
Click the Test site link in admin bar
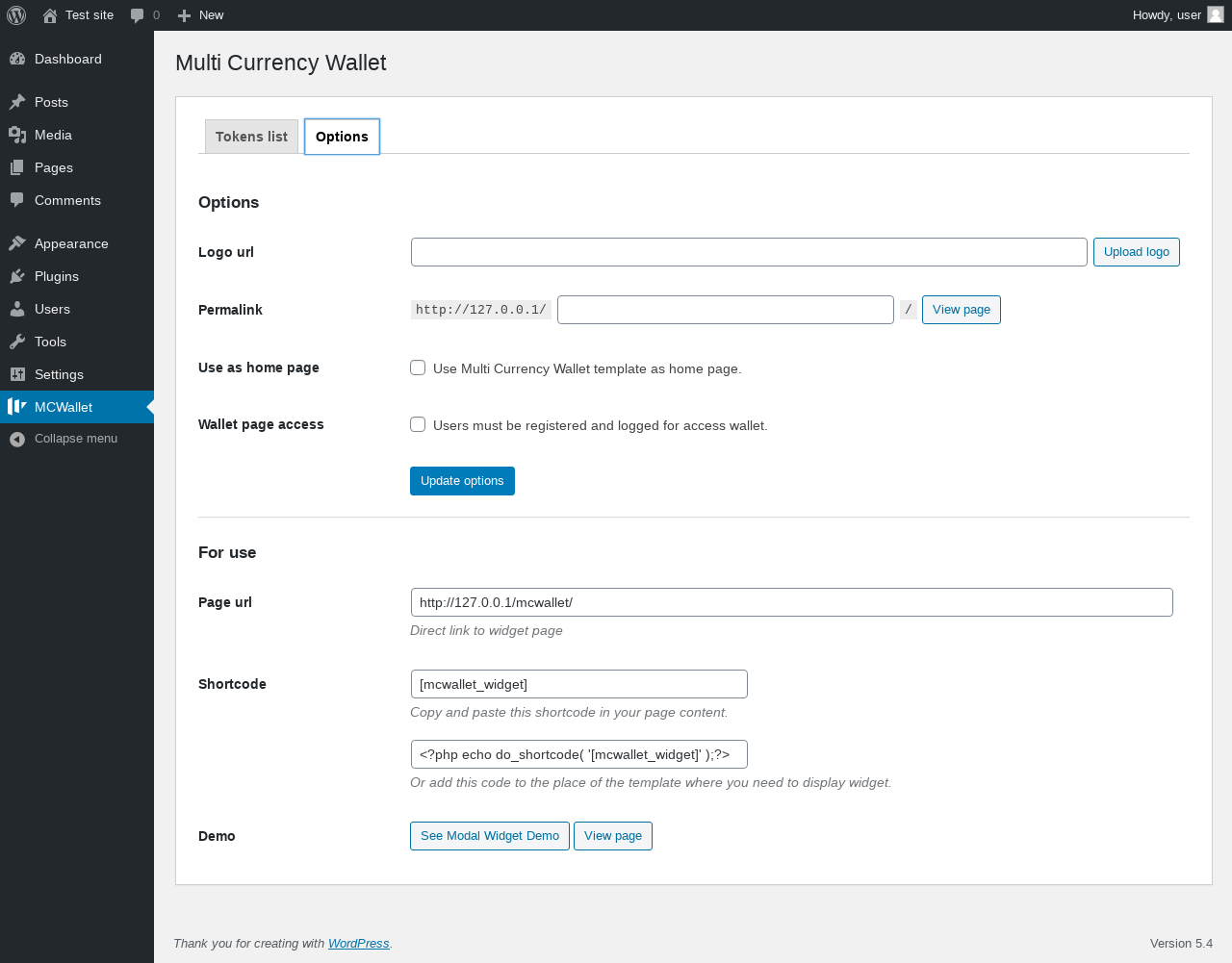[78, 15]
